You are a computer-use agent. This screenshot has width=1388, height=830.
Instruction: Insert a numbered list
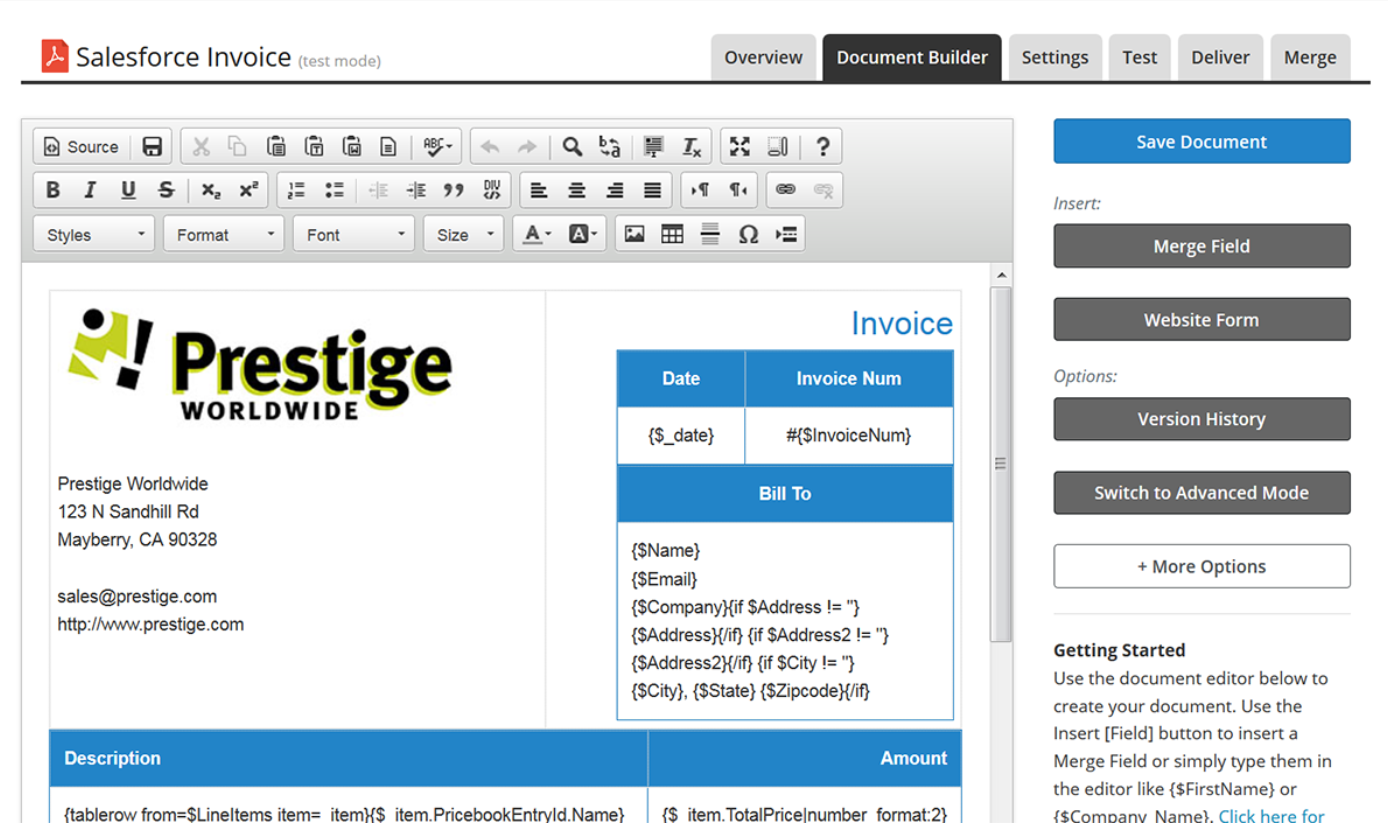[296, 190]
